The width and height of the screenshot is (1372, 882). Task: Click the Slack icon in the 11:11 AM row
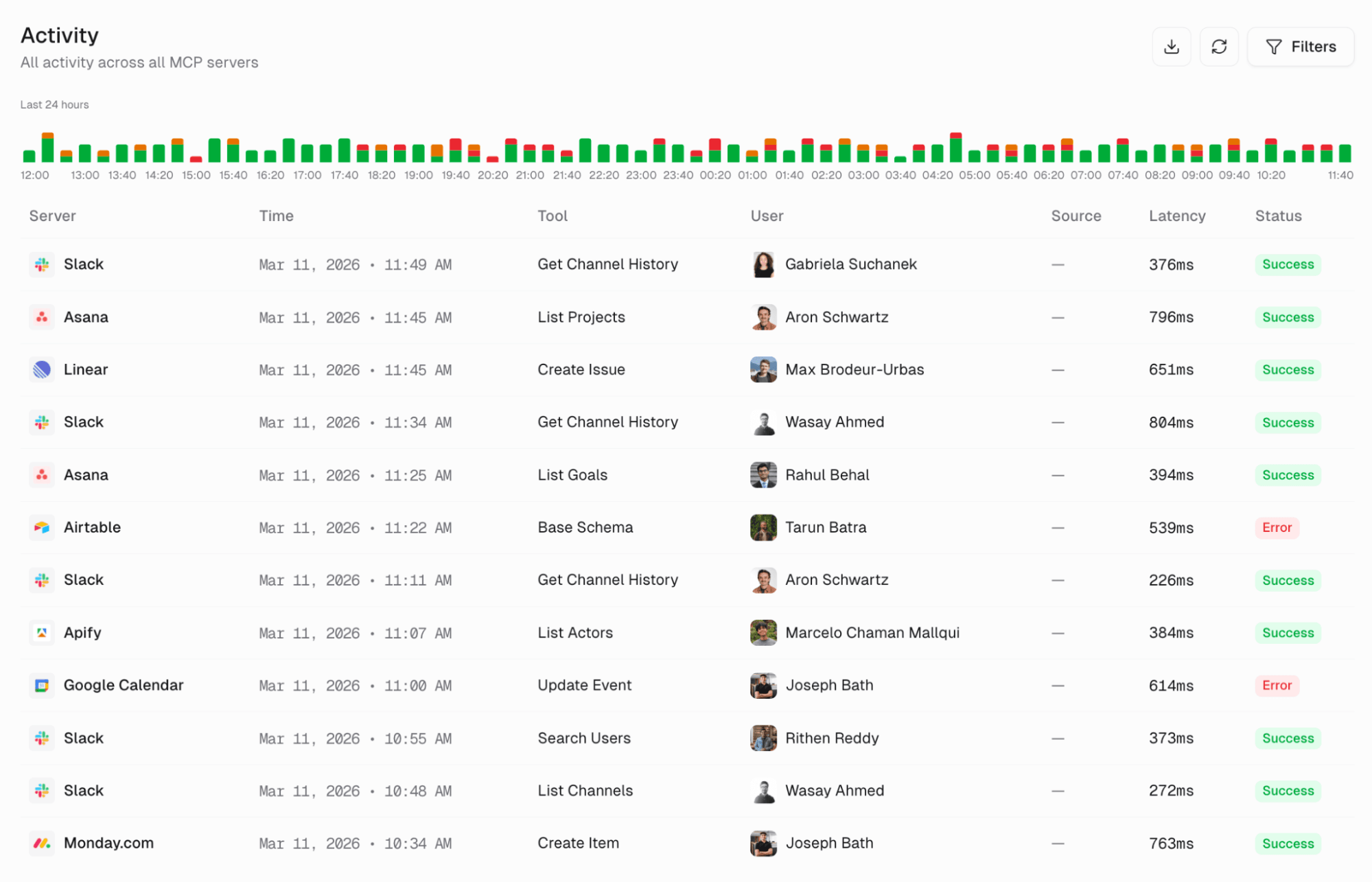click(42, 580)
